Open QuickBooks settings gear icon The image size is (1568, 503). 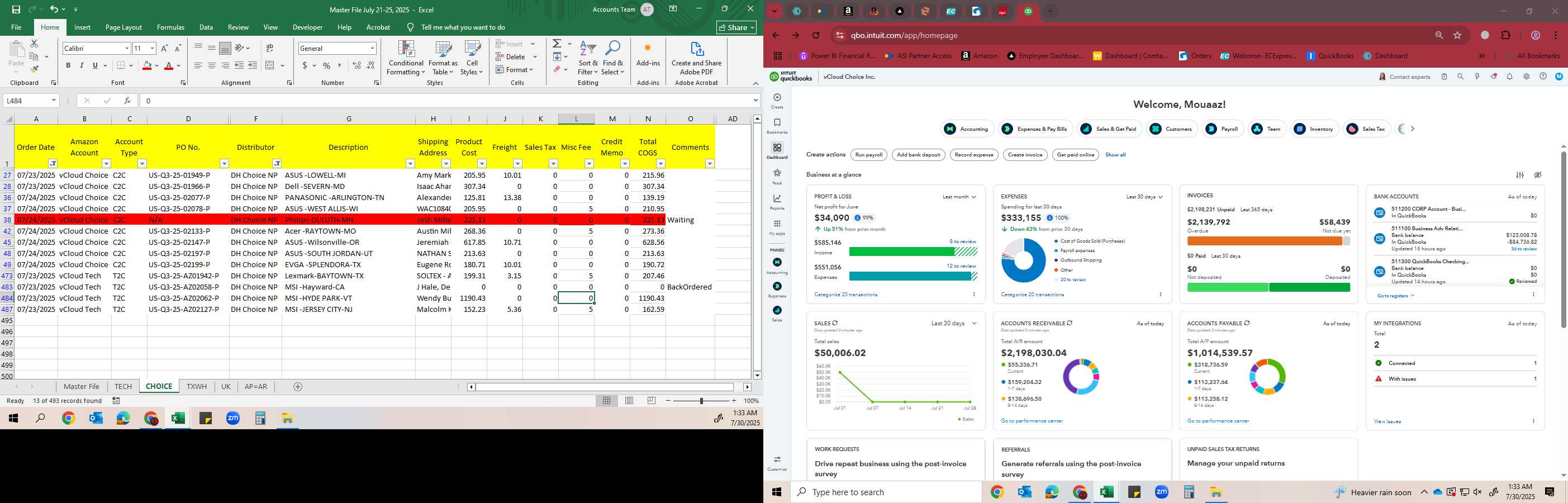click(x=1526, y=77)
